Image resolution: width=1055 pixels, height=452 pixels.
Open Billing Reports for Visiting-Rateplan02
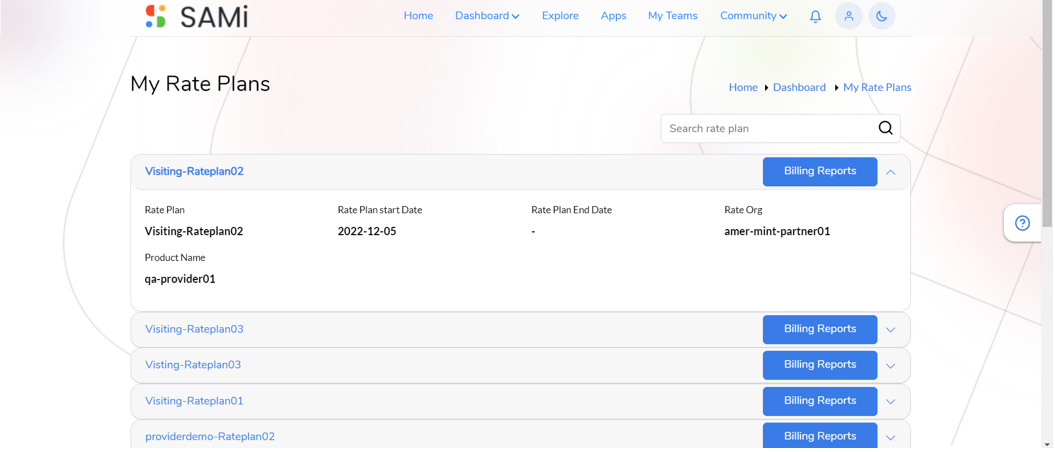pyautogui.click(x=820, y=172)
